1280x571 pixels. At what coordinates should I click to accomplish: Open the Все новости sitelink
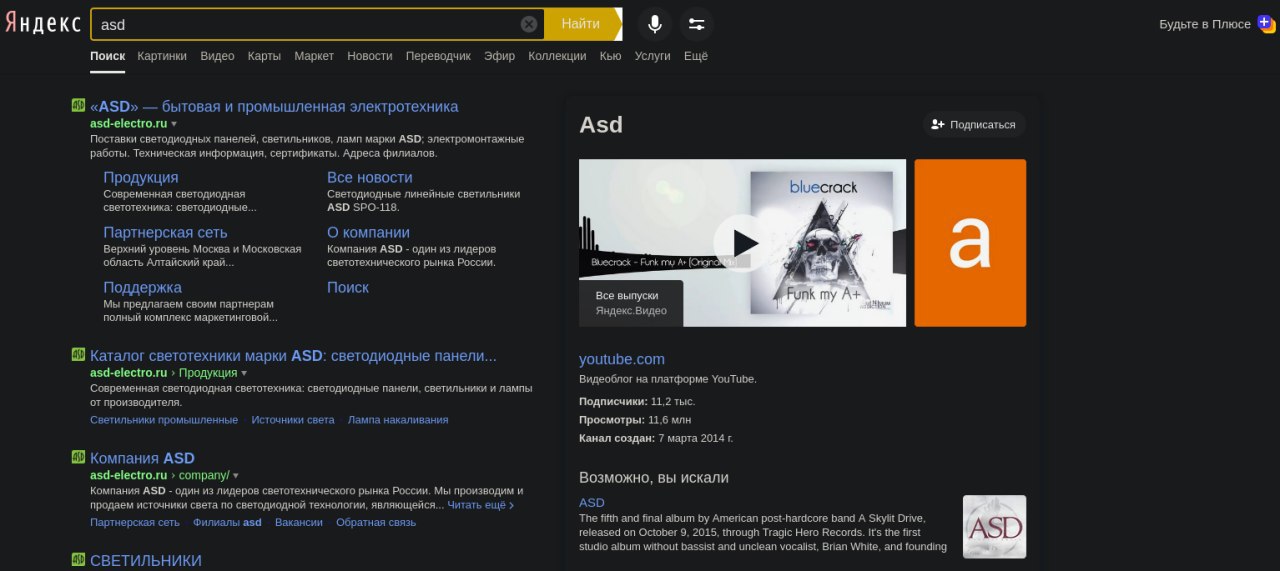tap(370, 177)
